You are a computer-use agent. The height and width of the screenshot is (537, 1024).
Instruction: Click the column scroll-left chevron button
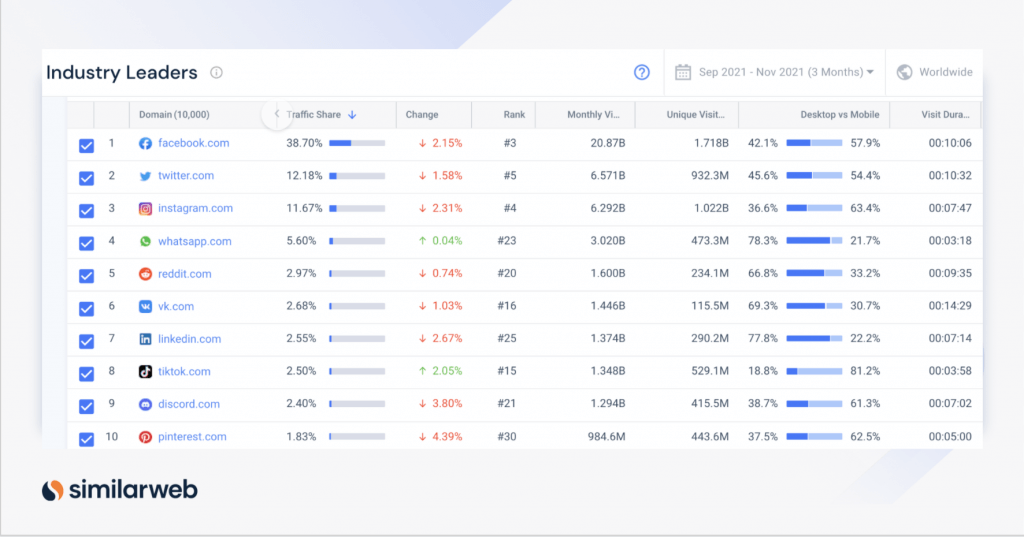coord(277,114)
